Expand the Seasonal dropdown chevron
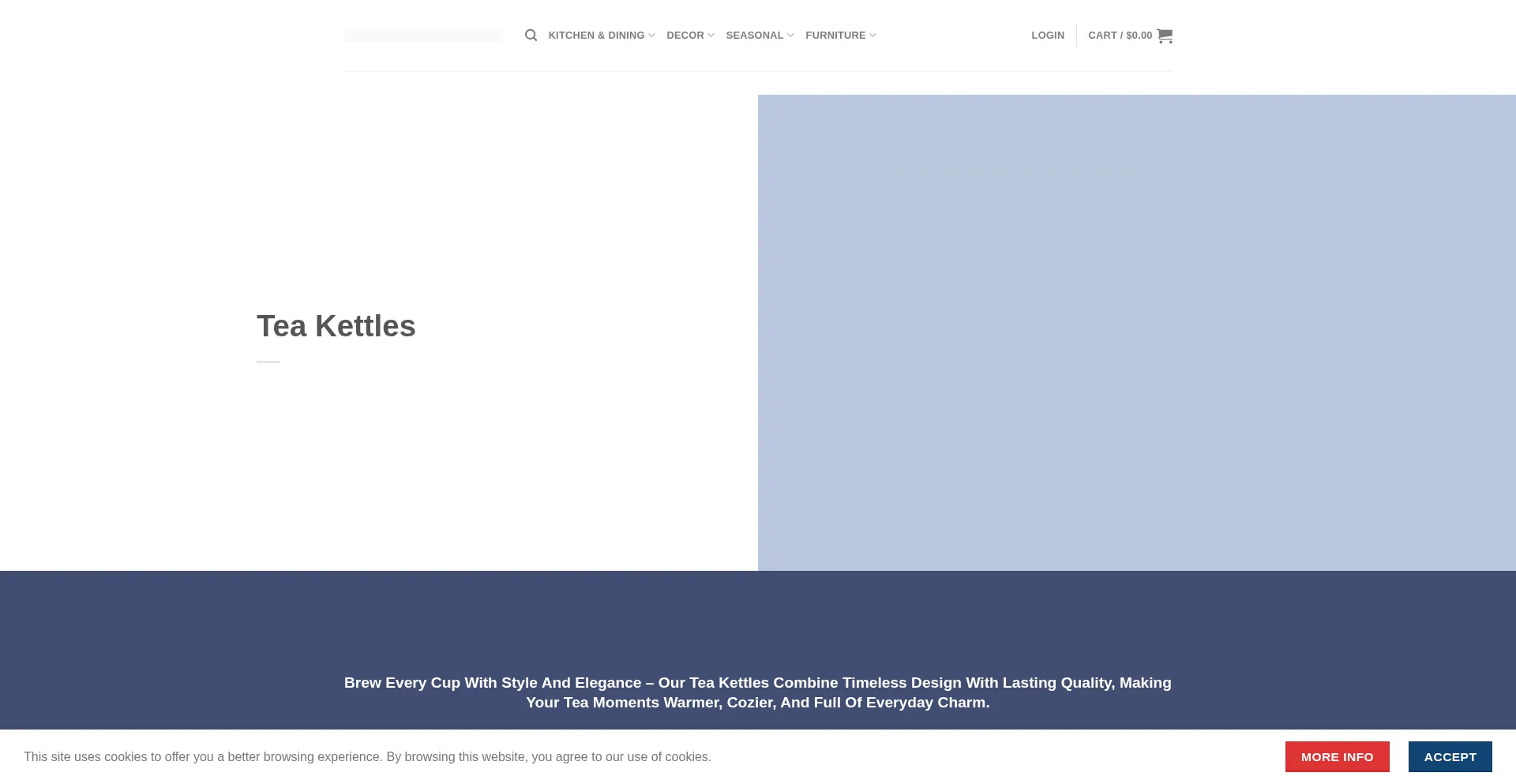This screenshot has height=784, width=1516. coord(790,36)
